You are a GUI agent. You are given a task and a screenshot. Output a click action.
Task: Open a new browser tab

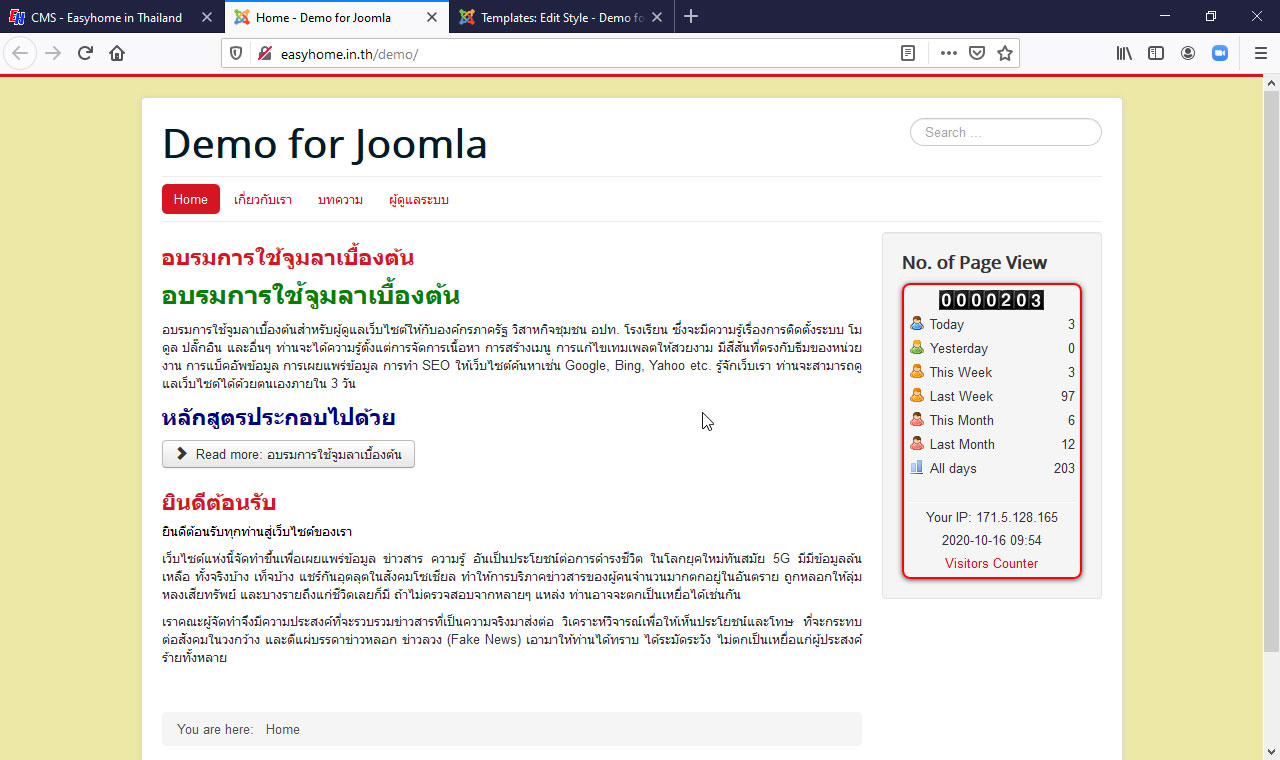[x=691, y=17]
